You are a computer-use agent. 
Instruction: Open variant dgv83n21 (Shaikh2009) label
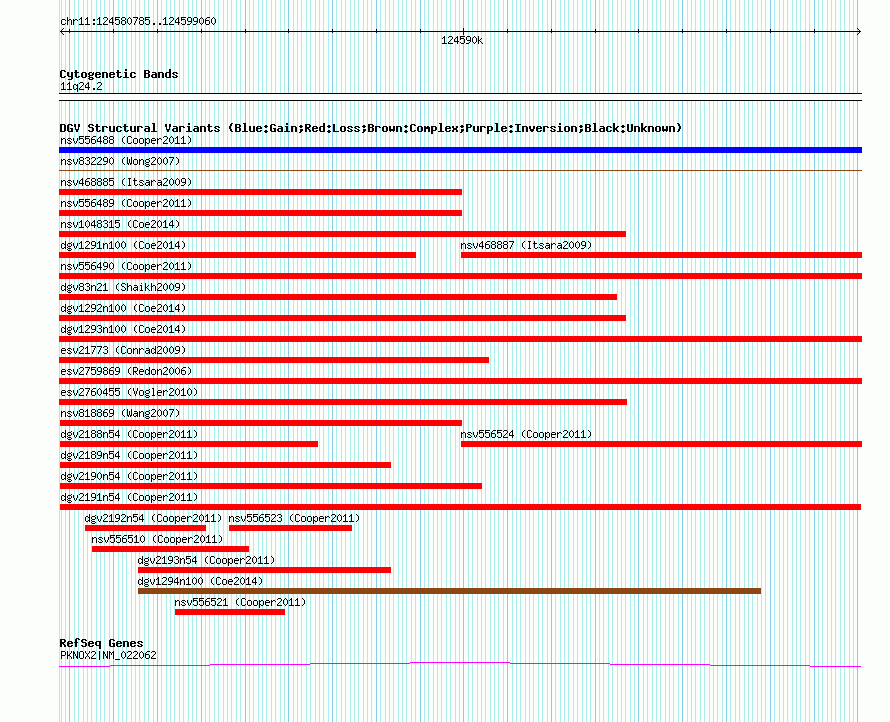pos(123,287)
